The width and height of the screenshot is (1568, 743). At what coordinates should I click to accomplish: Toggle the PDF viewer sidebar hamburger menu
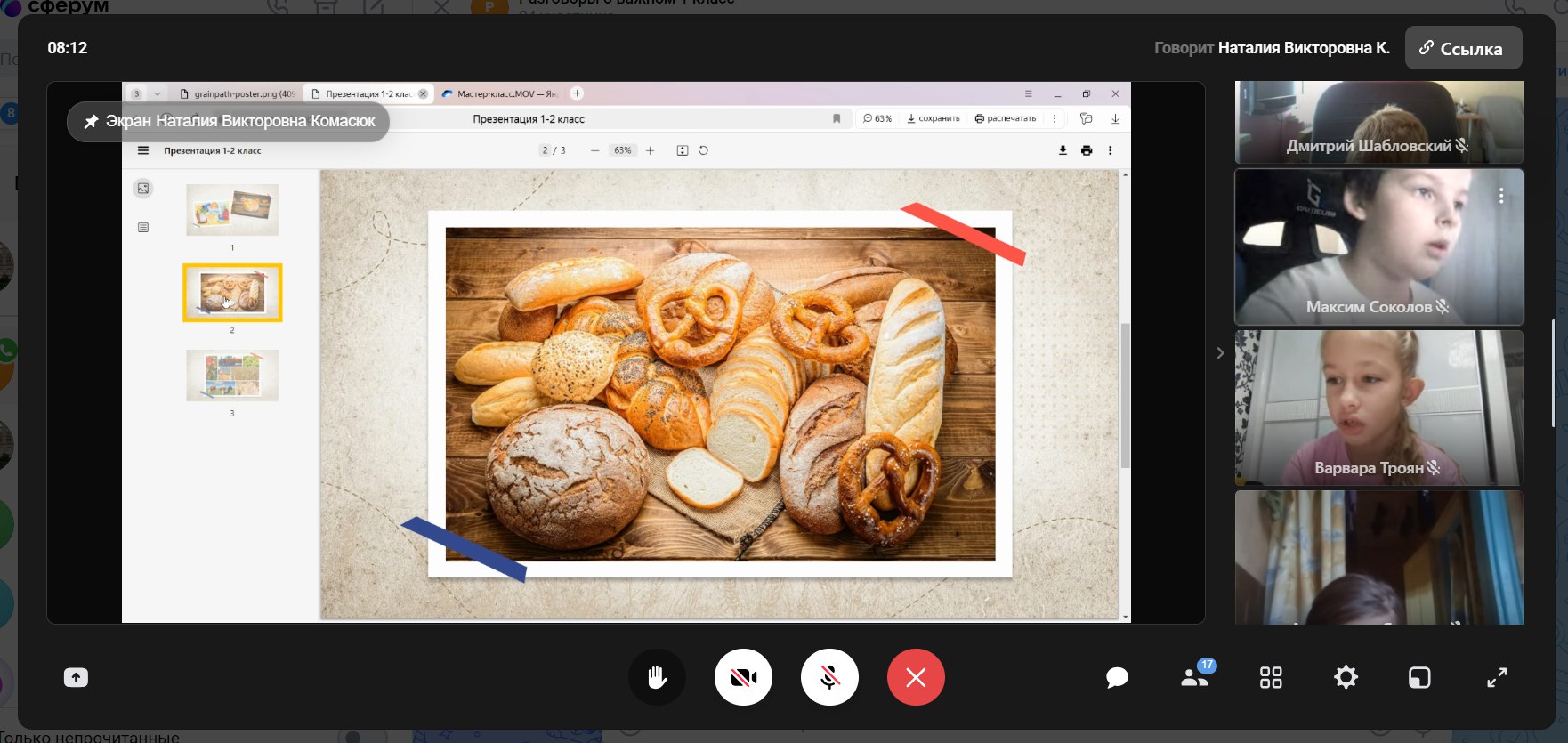click(x=143, y=150)
